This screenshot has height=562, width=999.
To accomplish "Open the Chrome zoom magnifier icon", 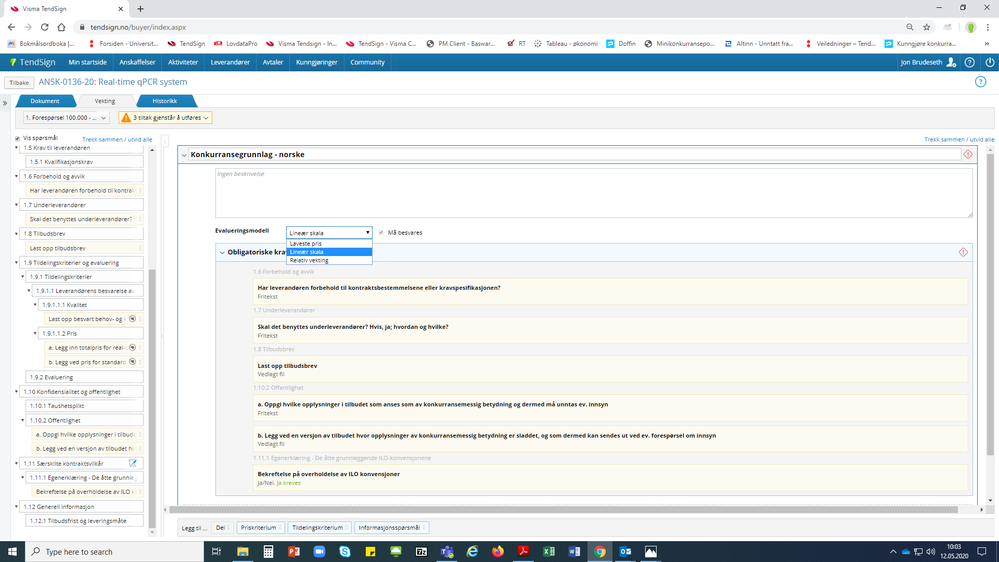I will (x=910, y=27).
